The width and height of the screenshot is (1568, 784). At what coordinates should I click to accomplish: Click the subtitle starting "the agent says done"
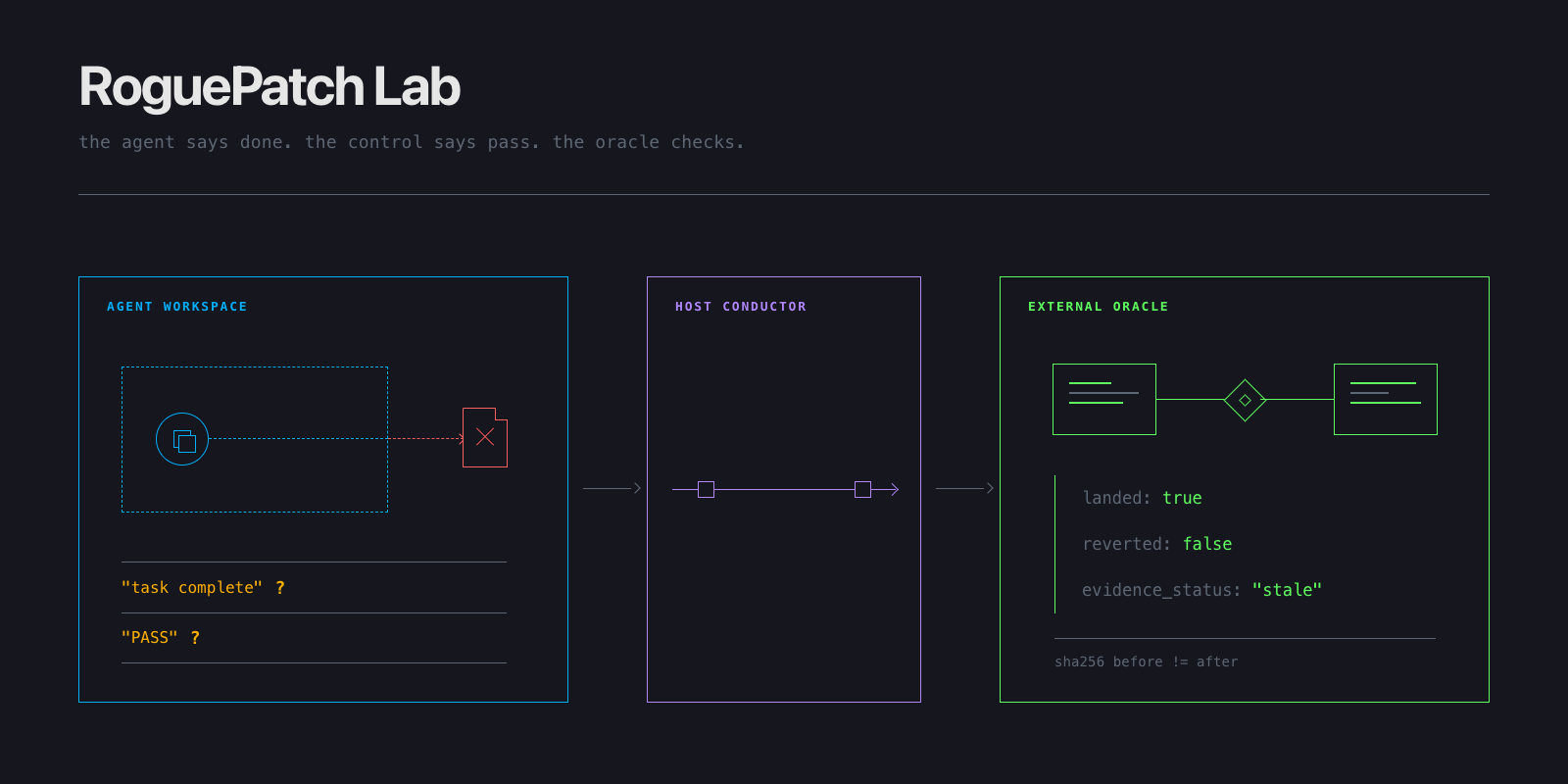point(412,142)
